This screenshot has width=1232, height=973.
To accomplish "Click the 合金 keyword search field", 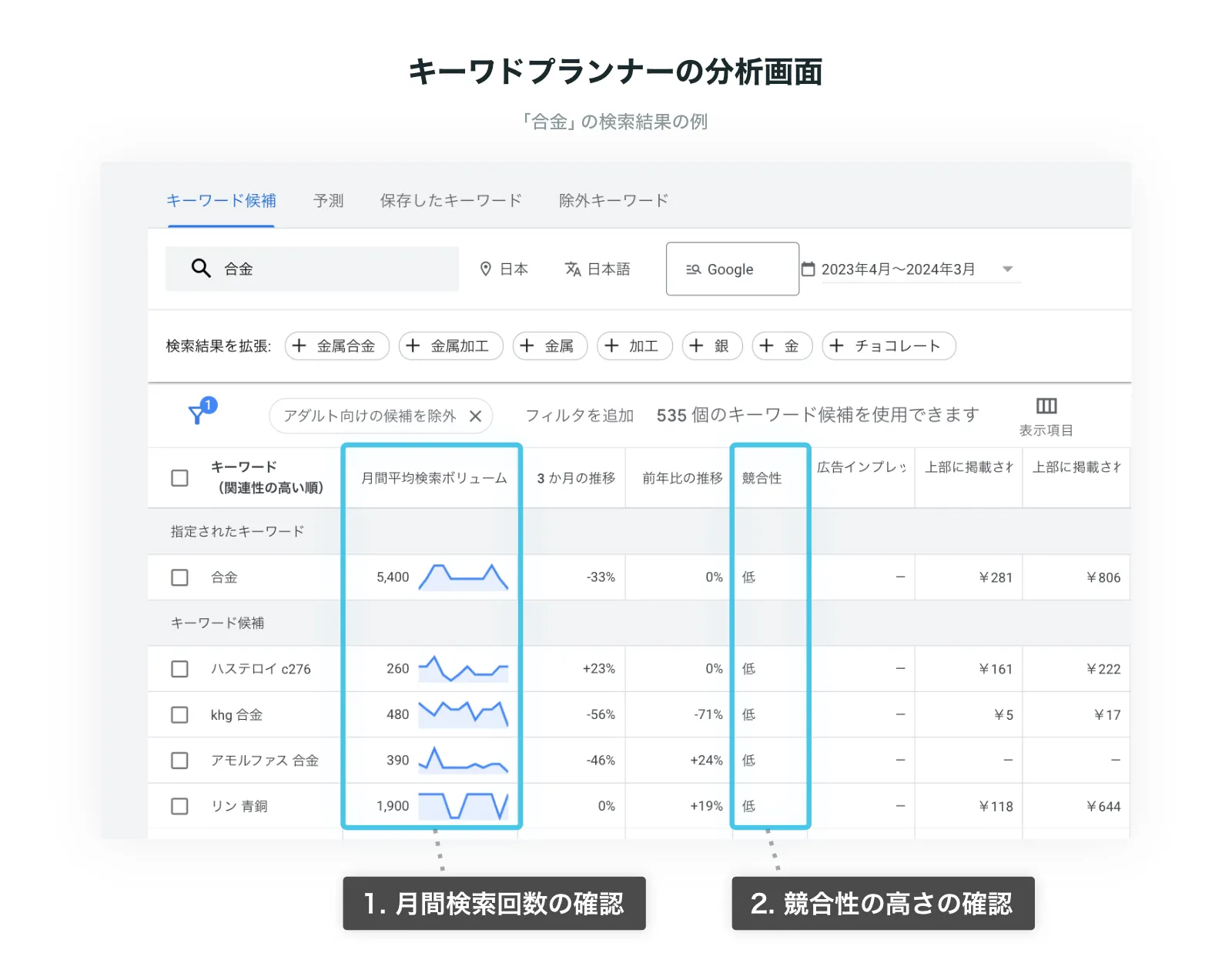I will coord(312,269).
